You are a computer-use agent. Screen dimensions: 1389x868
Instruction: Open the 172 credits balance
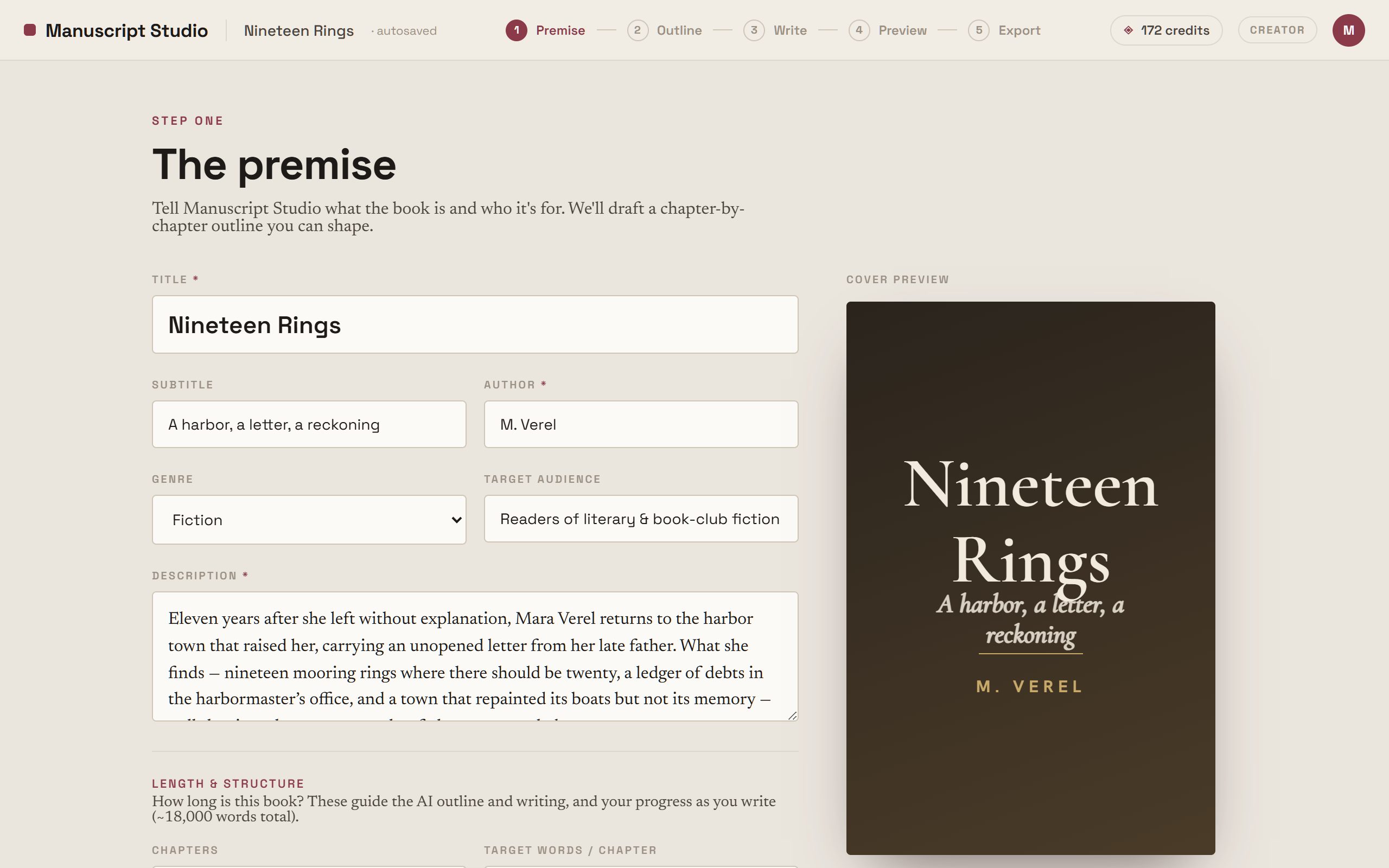click(x=1165, y=30)
